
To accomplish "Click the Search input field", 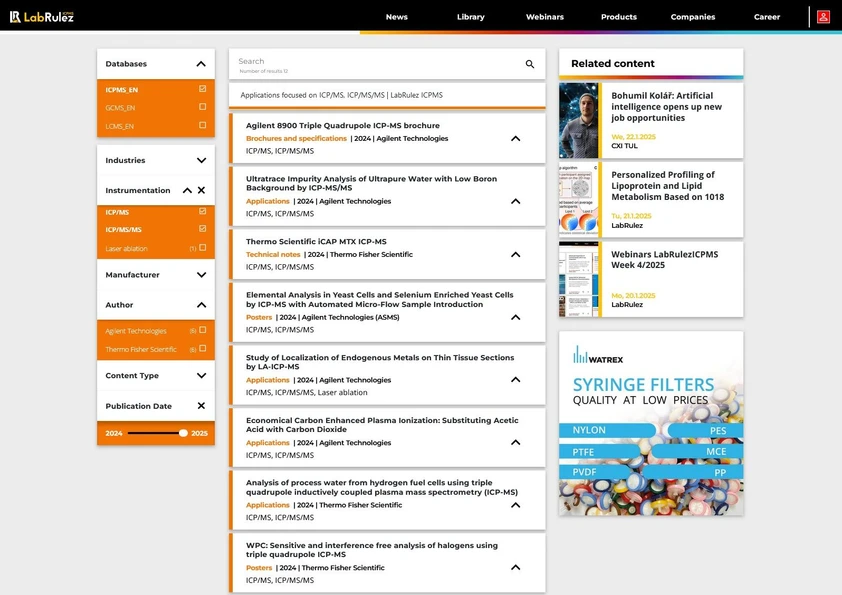I will (379, 62).
